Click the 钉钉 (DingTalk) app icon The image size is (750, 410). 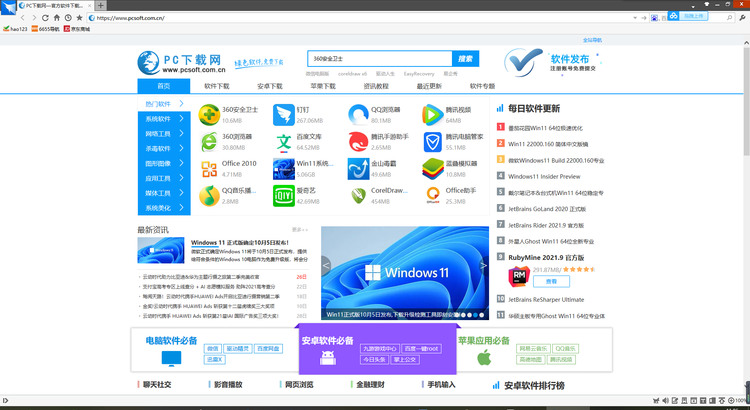(x=283, y=114)
